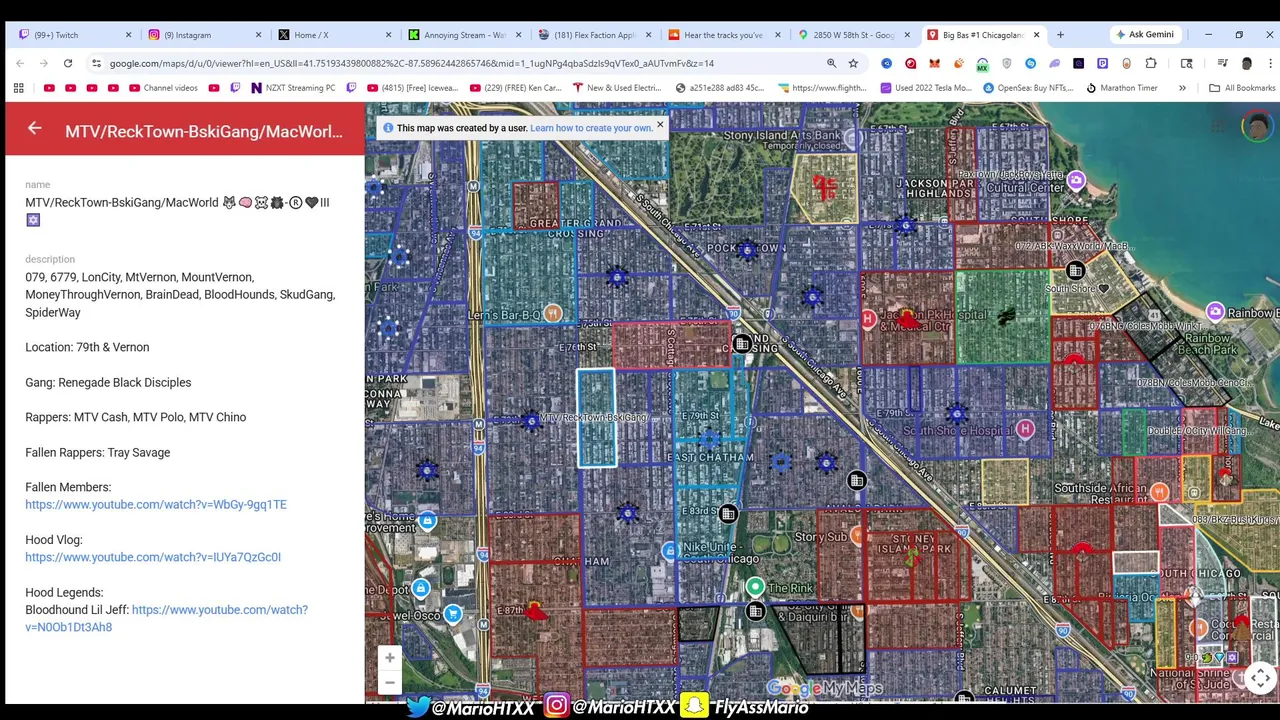Click the Rainbow Beach purple marker
1280x720 pixels.
pyautogui.click(x=1215, y=312)
